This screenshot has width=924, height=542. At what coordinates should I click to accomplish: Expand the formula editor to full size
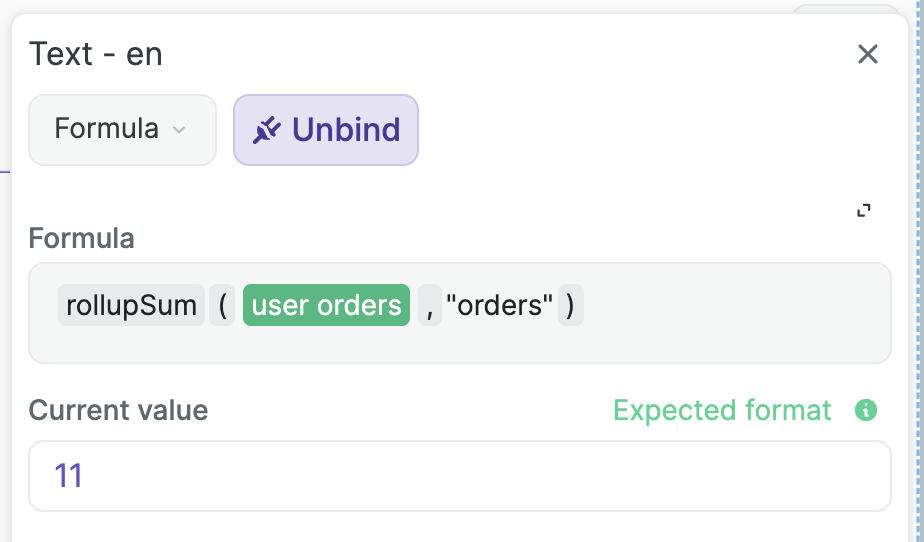(x=864, y=210)
